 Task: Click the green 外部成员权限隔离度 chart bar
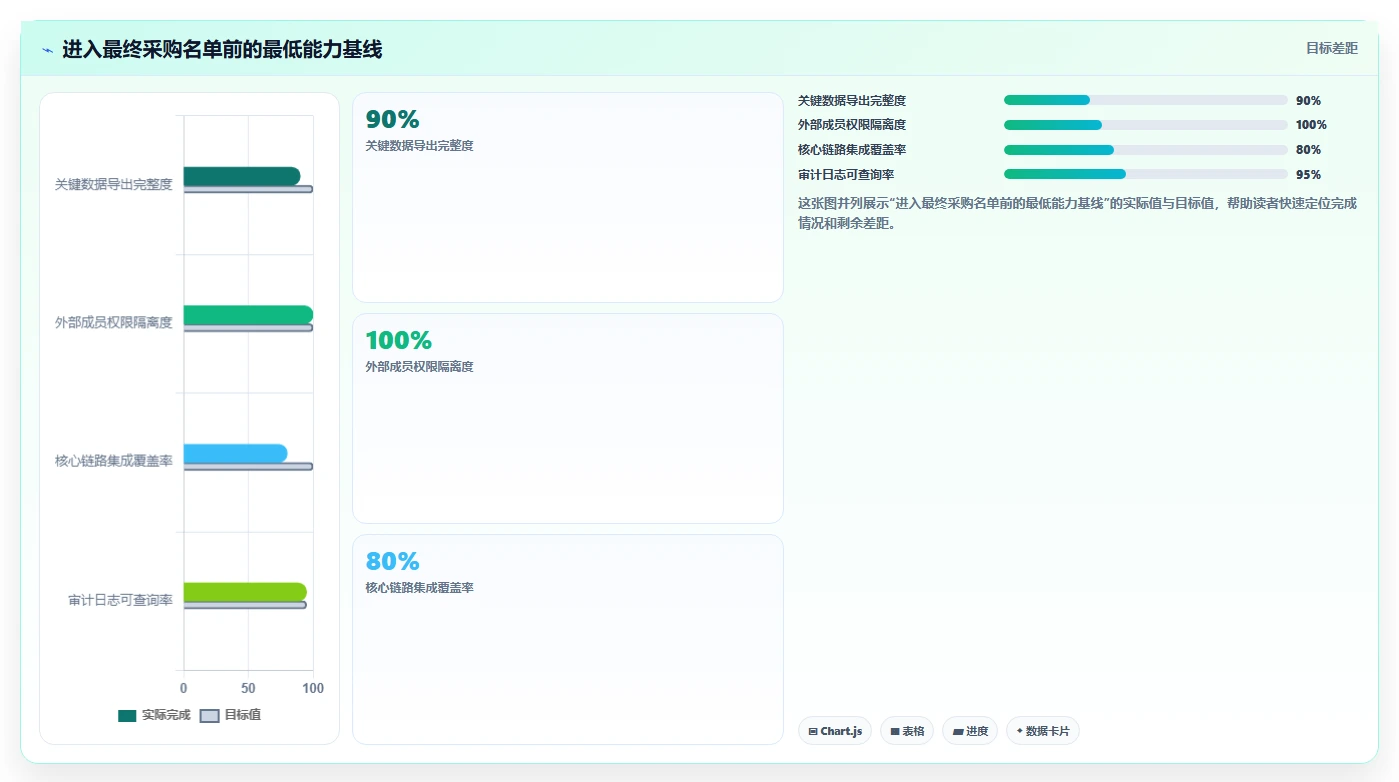coord(248,315)
